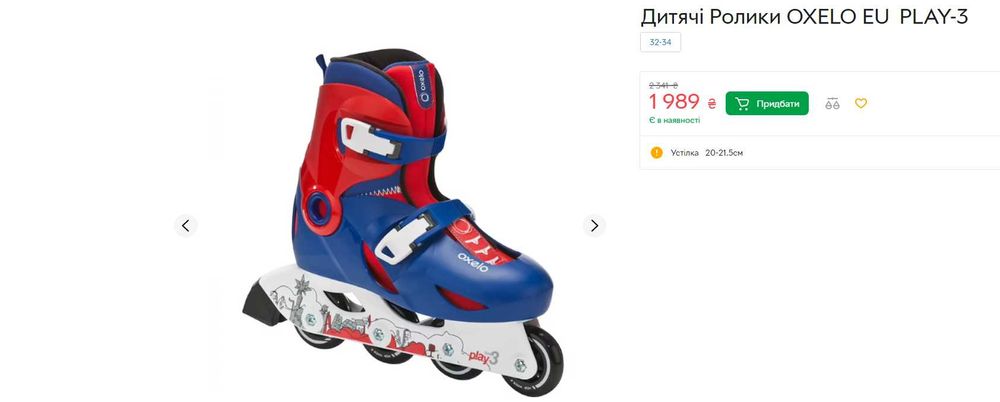The height and width of the screenshot is (402, 1000).
Task: Click the Є в наявності availability label
Action: tap(675, 120)
